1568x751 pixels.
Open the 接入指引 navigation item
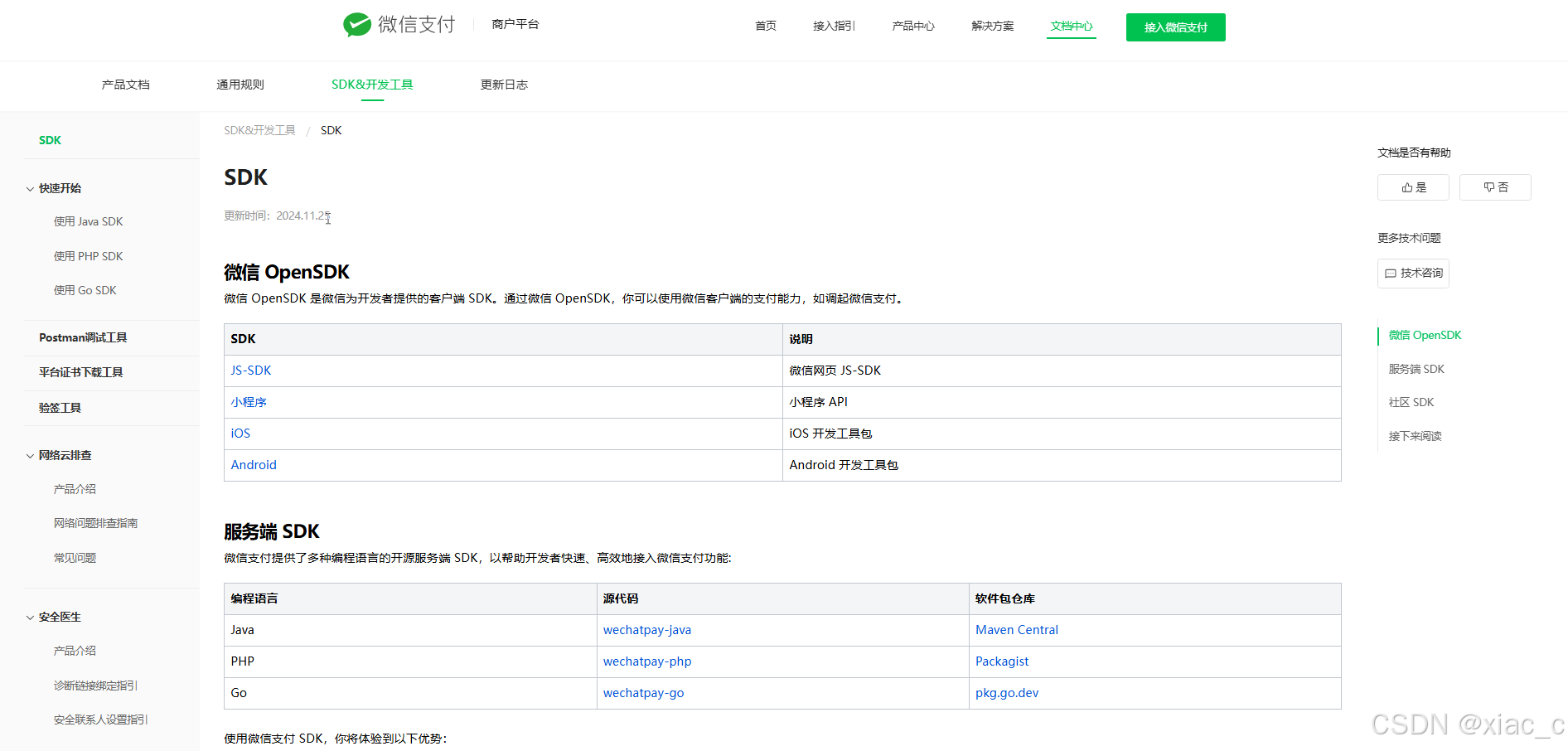click(x=834, y=26)
